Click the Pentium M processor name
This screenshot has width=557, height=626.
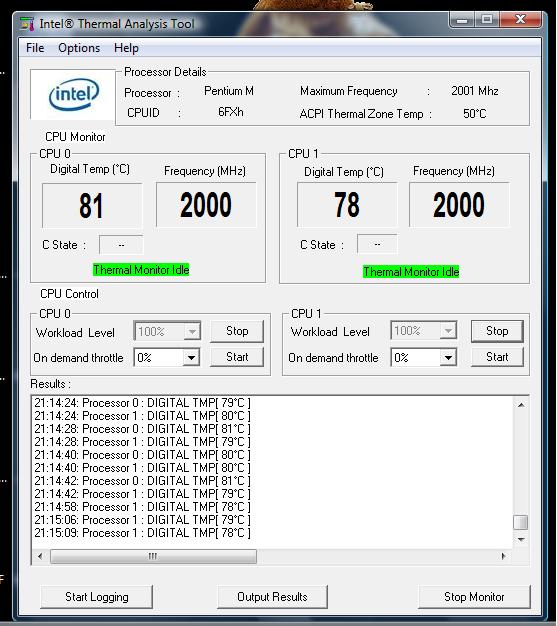click(x=229, y=91)
